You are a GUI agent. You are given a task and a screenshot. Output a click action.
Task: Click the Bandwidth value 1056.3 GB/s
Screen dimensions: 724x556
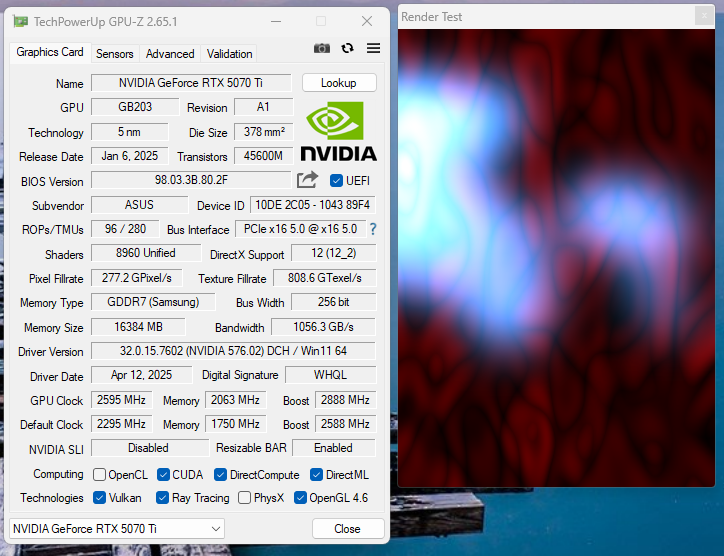click(324, 327)
